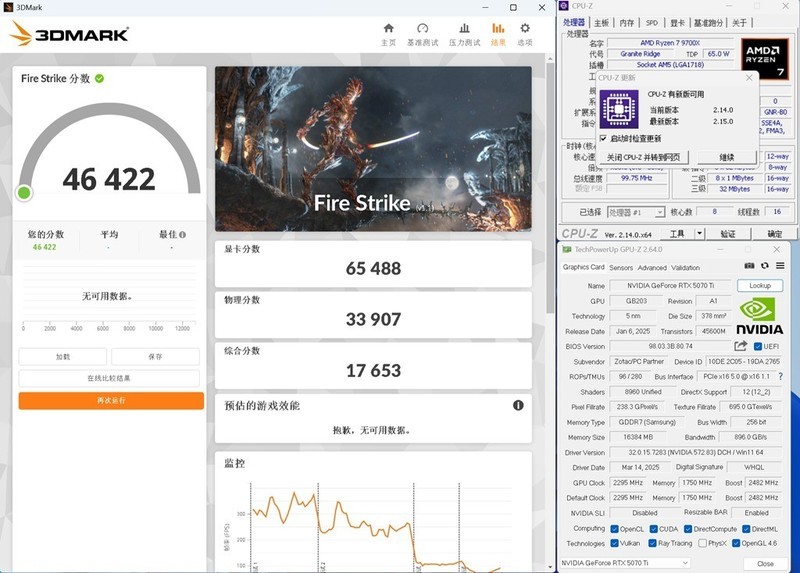The height and width of the screenshot is (573, 800).
Task: Open the benchmarks (基准测试) gauge icon
Action: coord(422,28)
